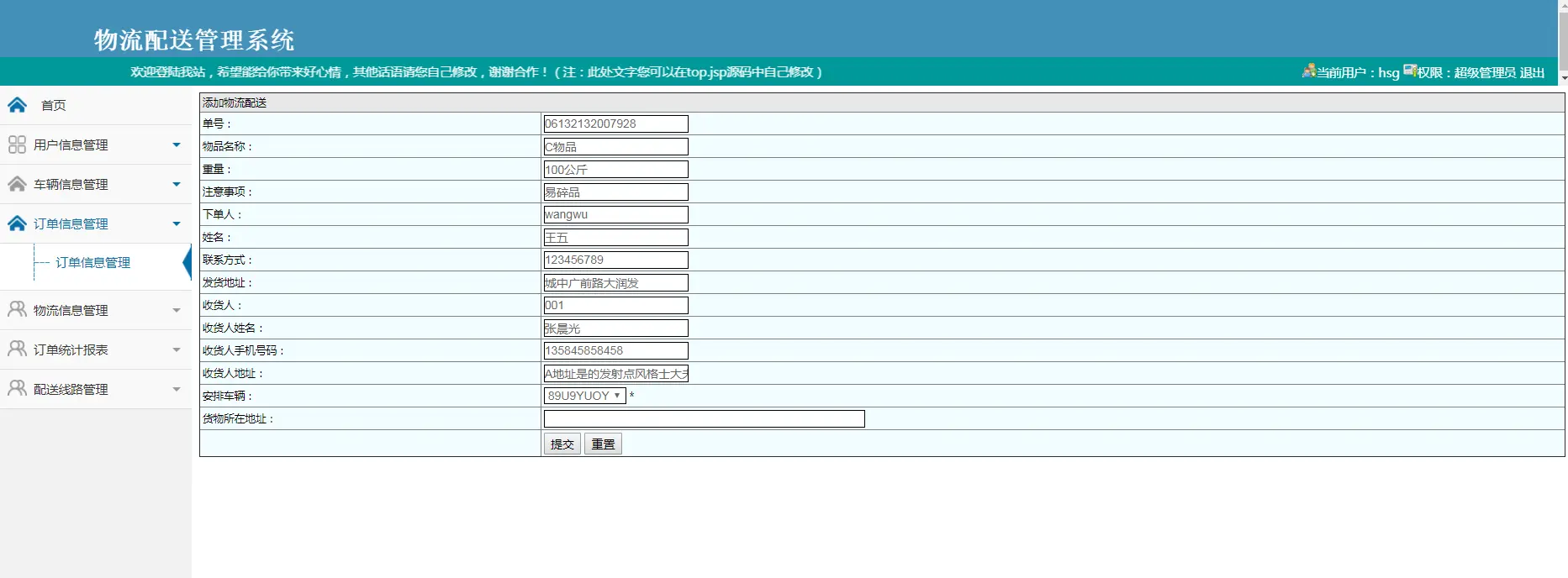Click the 添加物流配送 form title
1568x578 pixels.
(235, 102)
